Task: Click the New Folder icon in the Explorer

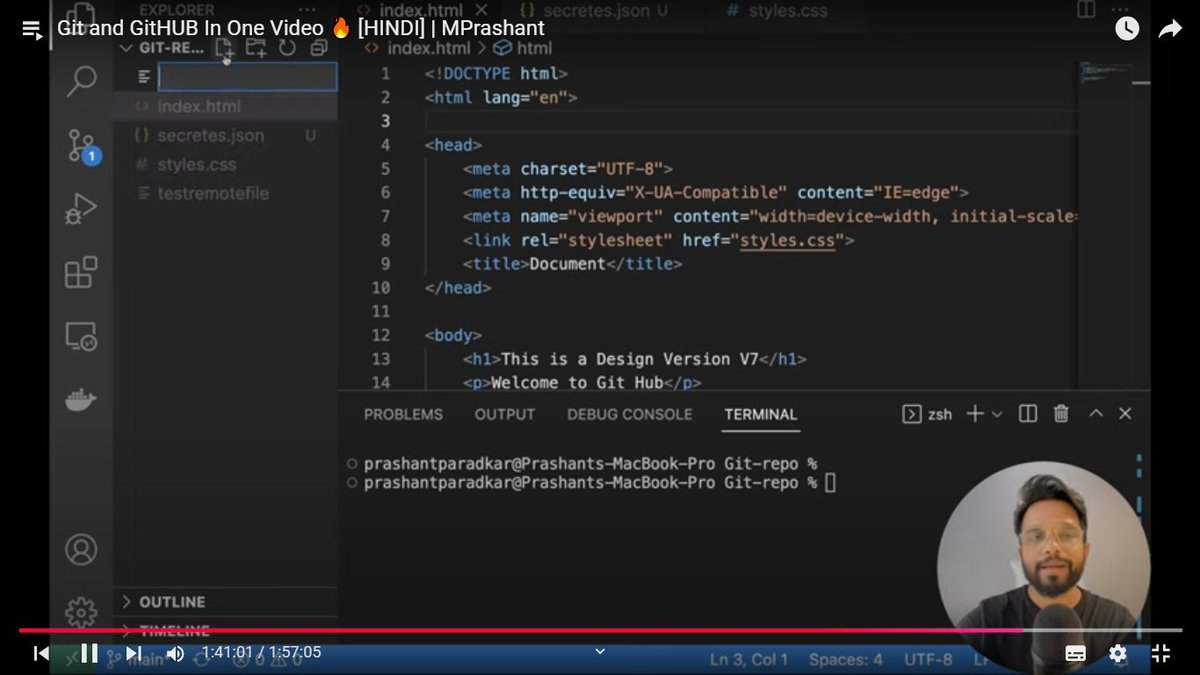Action: tap(256, 47)
